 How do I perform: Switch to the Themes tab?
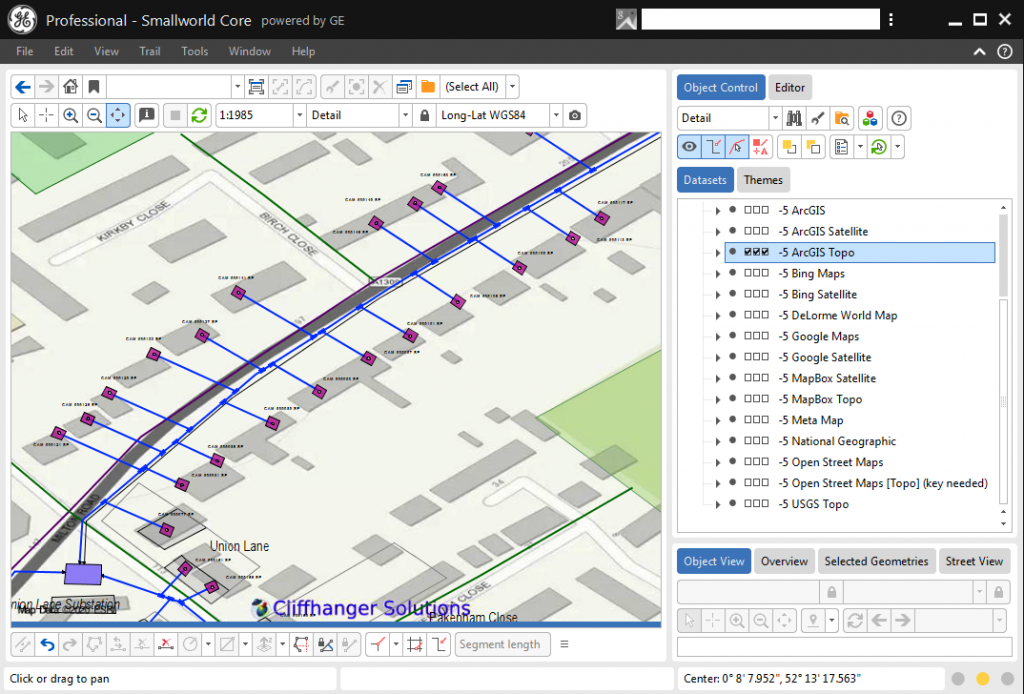click(x=763, y=180)
